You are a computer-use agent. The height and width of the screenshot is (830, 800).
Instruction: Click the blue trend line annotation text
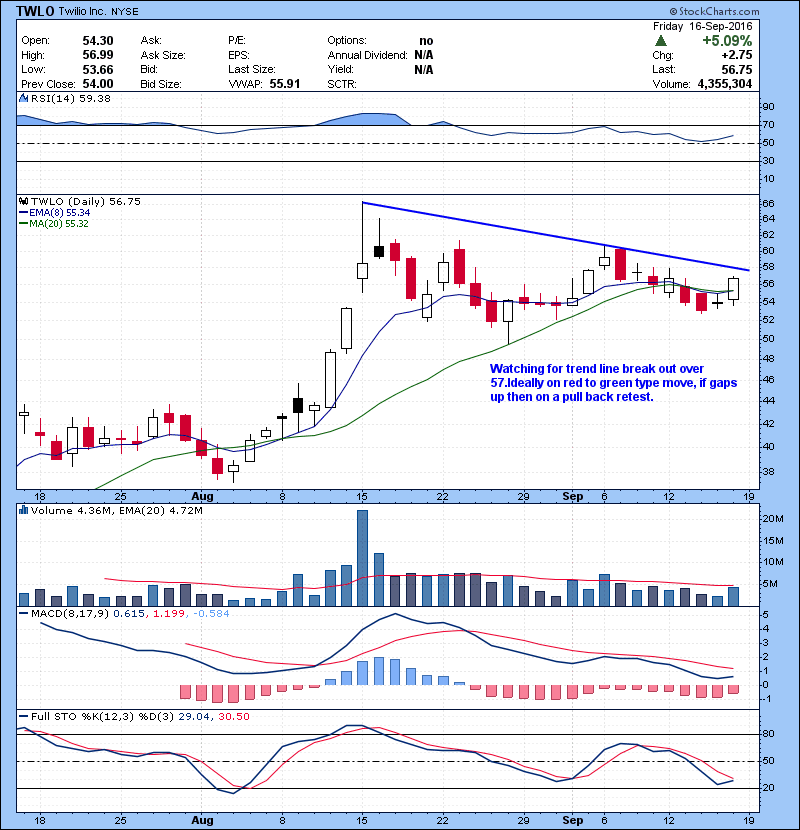click(x=613, y=383)
